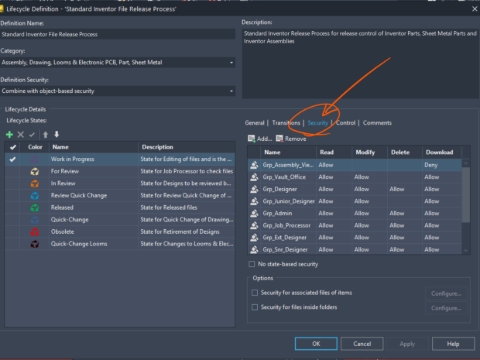Cancel the lifecycle definition changes
Viewport: 480px width, 360px height.
tap(362, 344)
